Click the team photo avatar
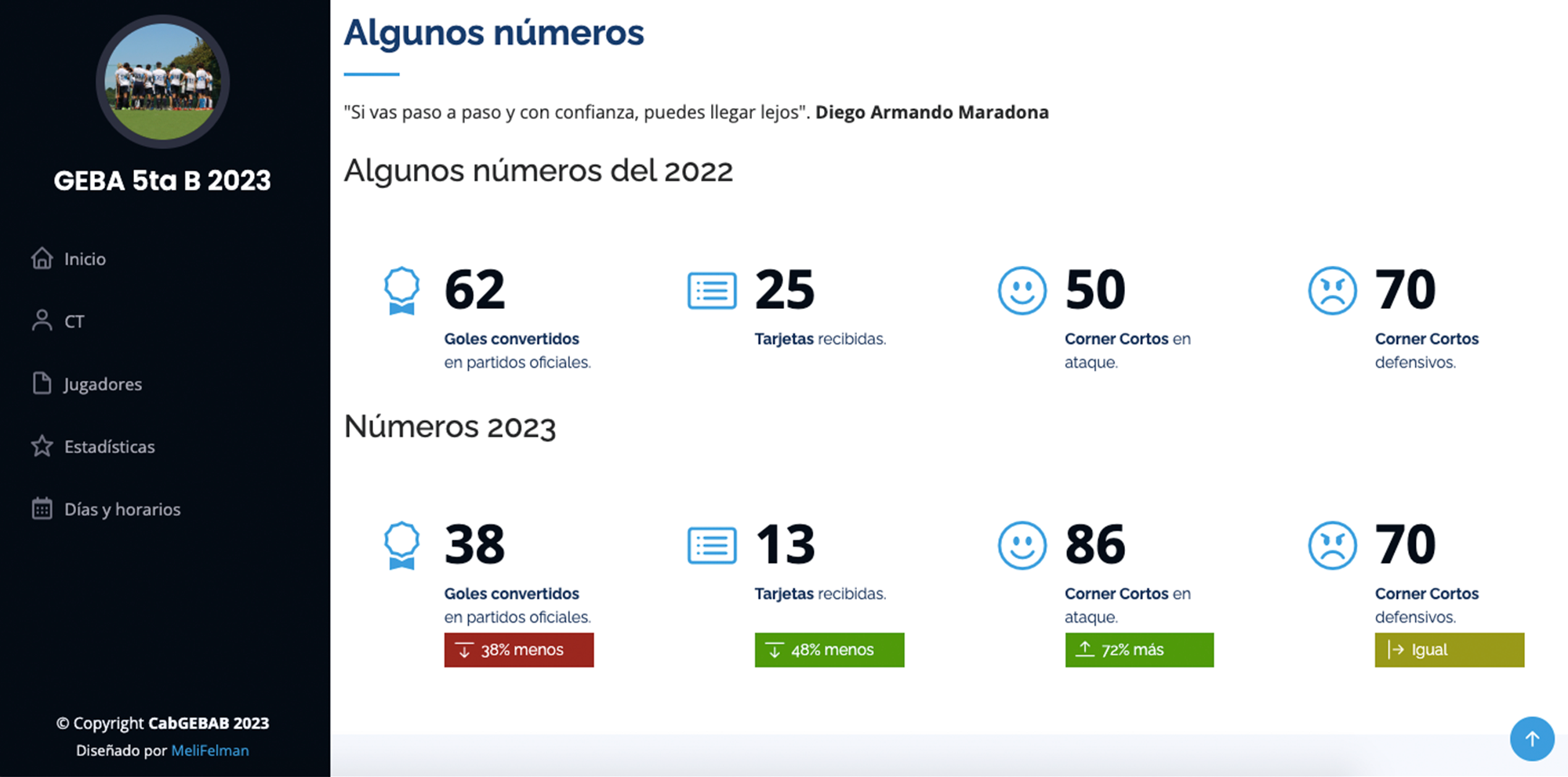The image size is (1568, 777). (x=162, y=82)
